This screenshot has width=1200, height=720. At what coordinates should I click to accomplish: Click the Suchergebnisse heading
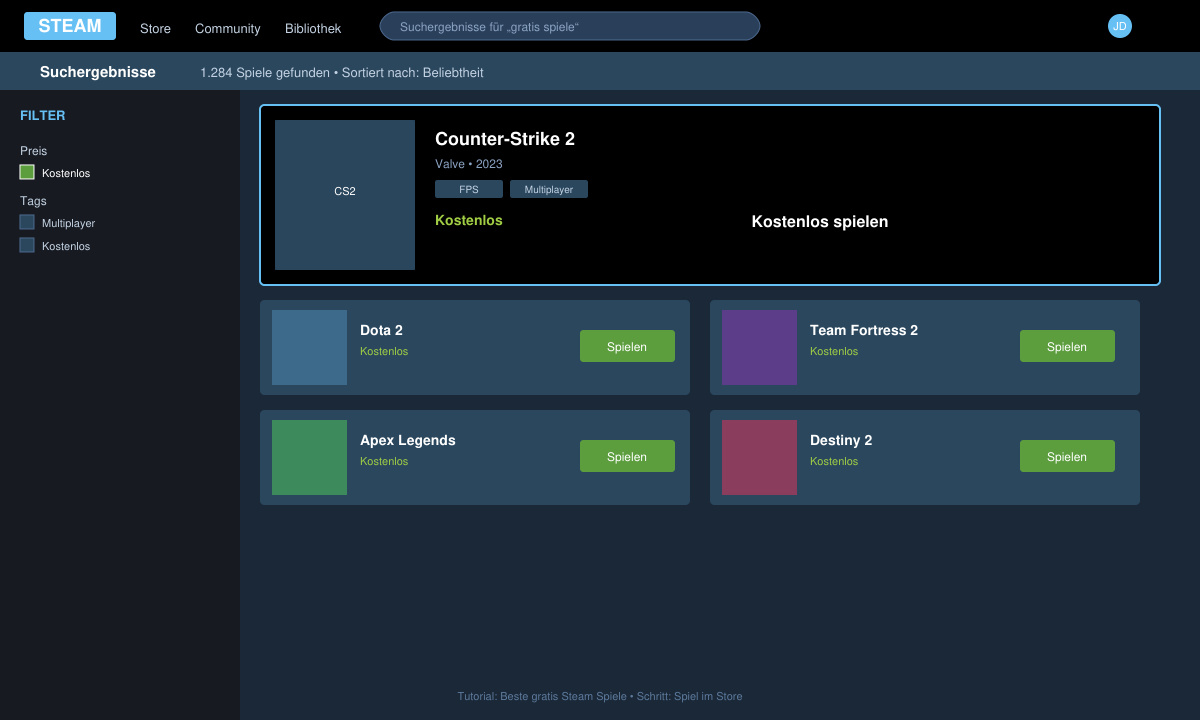click(x=98, y=72)
